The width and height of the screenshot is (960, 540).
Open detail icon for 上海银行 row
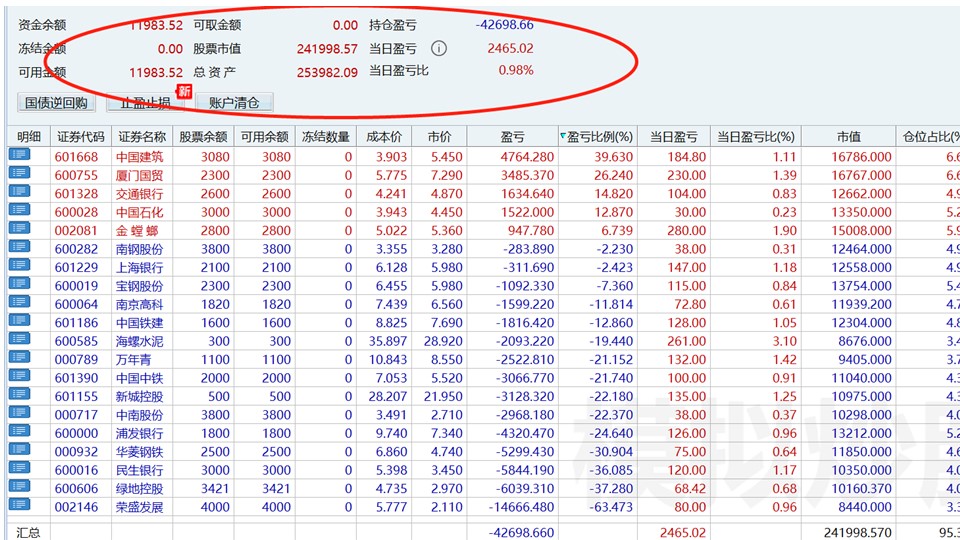[x=20, y=265]
